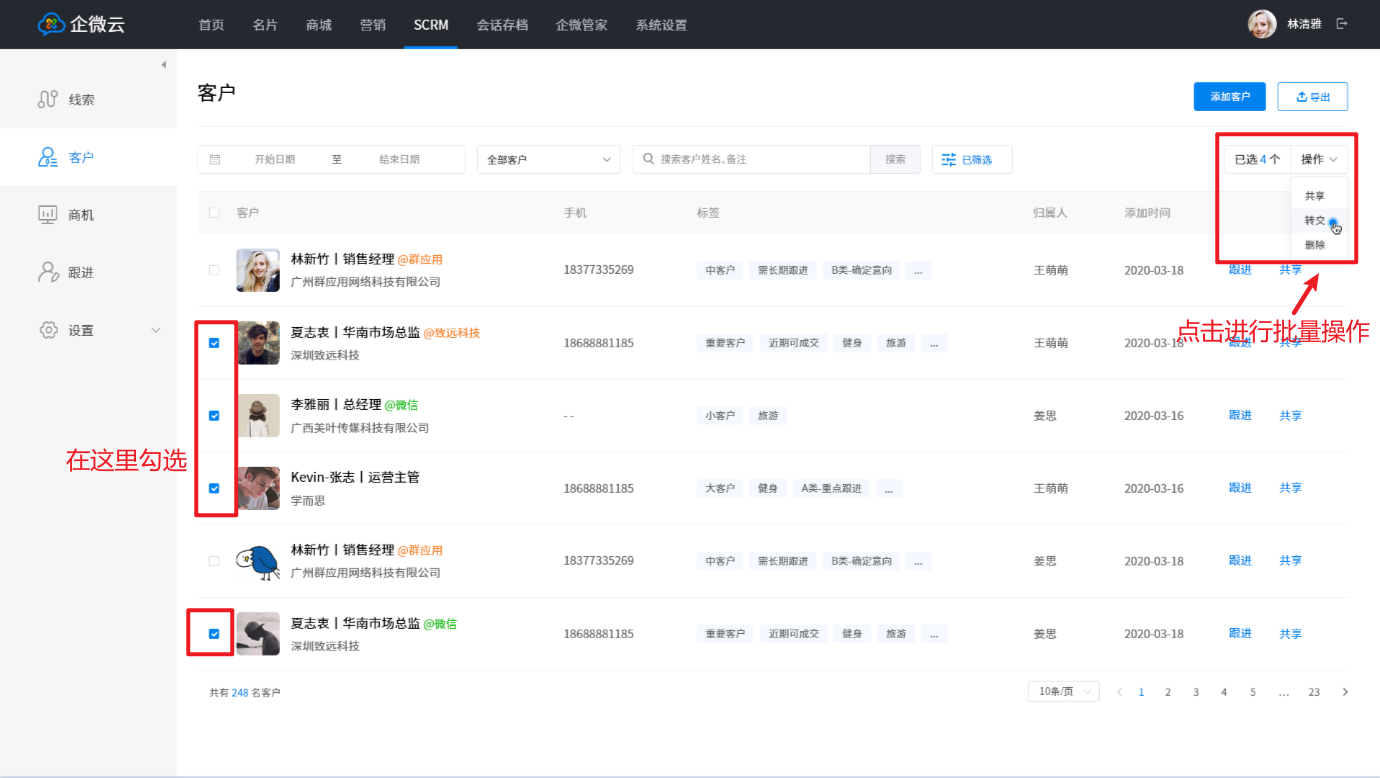Viewport: 1380px width, 778px height.
Task: Click the 设置 gear icon in sidebar
Action: [47, 330]
